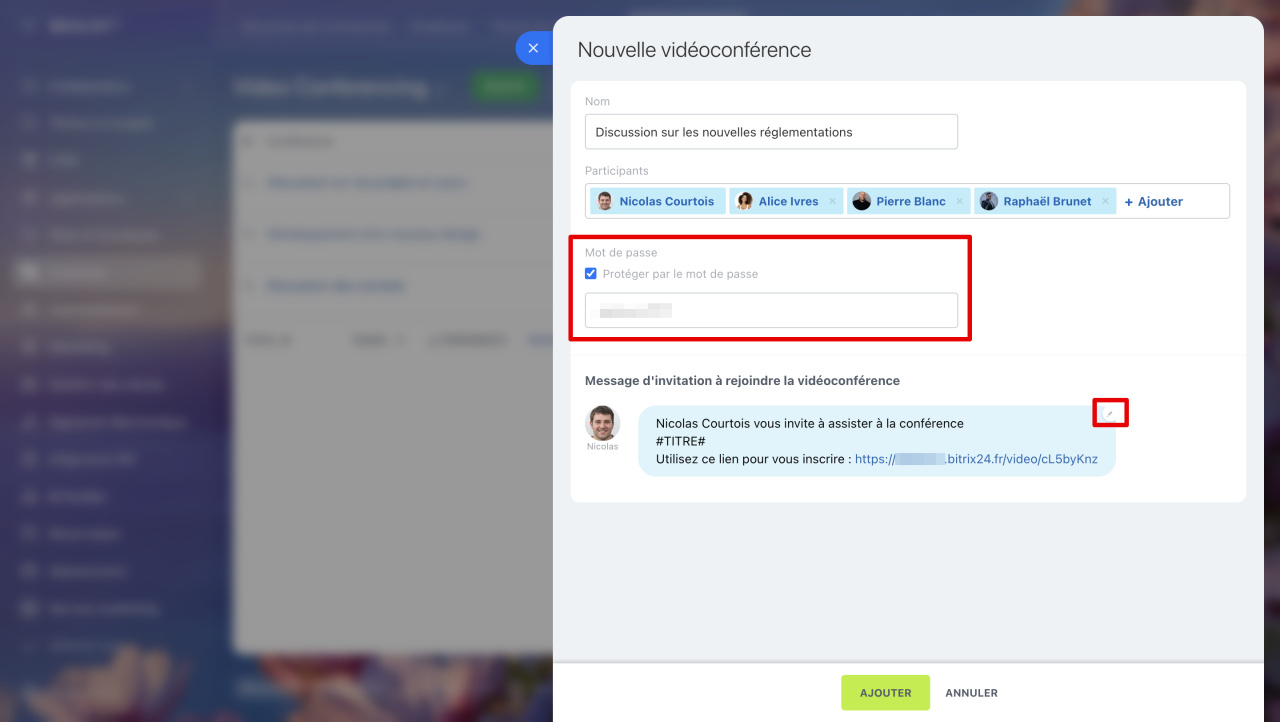Screen dimensions: 1280x722
Task: Click Alice Ivres avatar in participant chip
Action: 745,201
